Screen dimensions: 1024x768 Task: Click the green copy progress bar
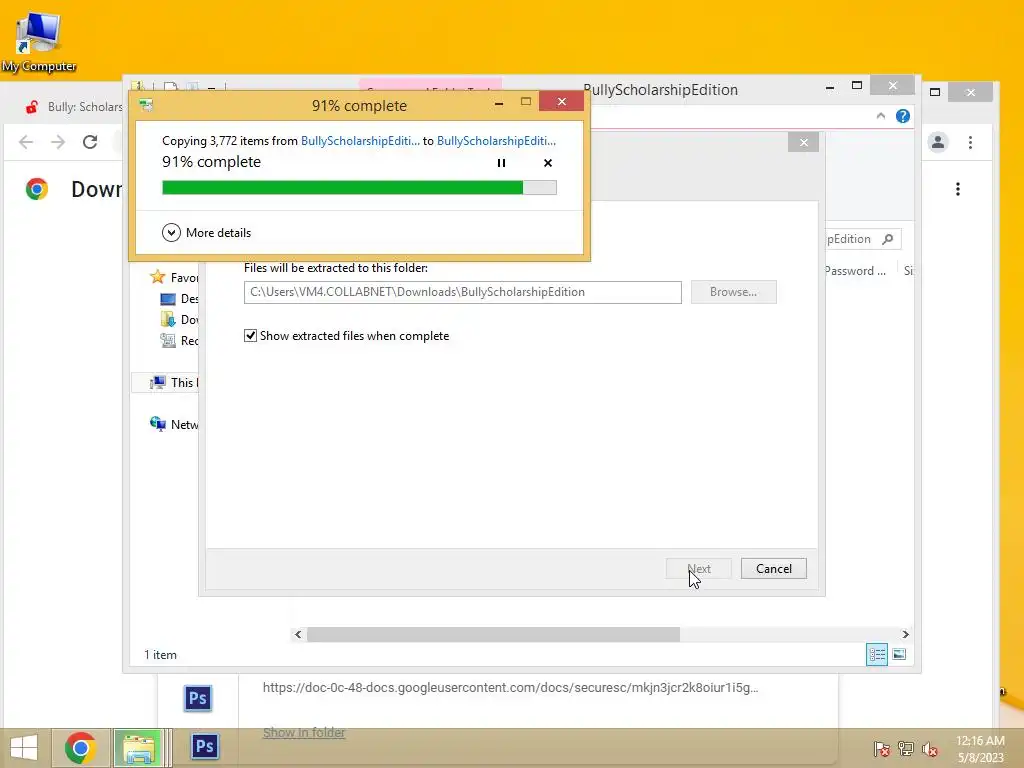point(359,187)
